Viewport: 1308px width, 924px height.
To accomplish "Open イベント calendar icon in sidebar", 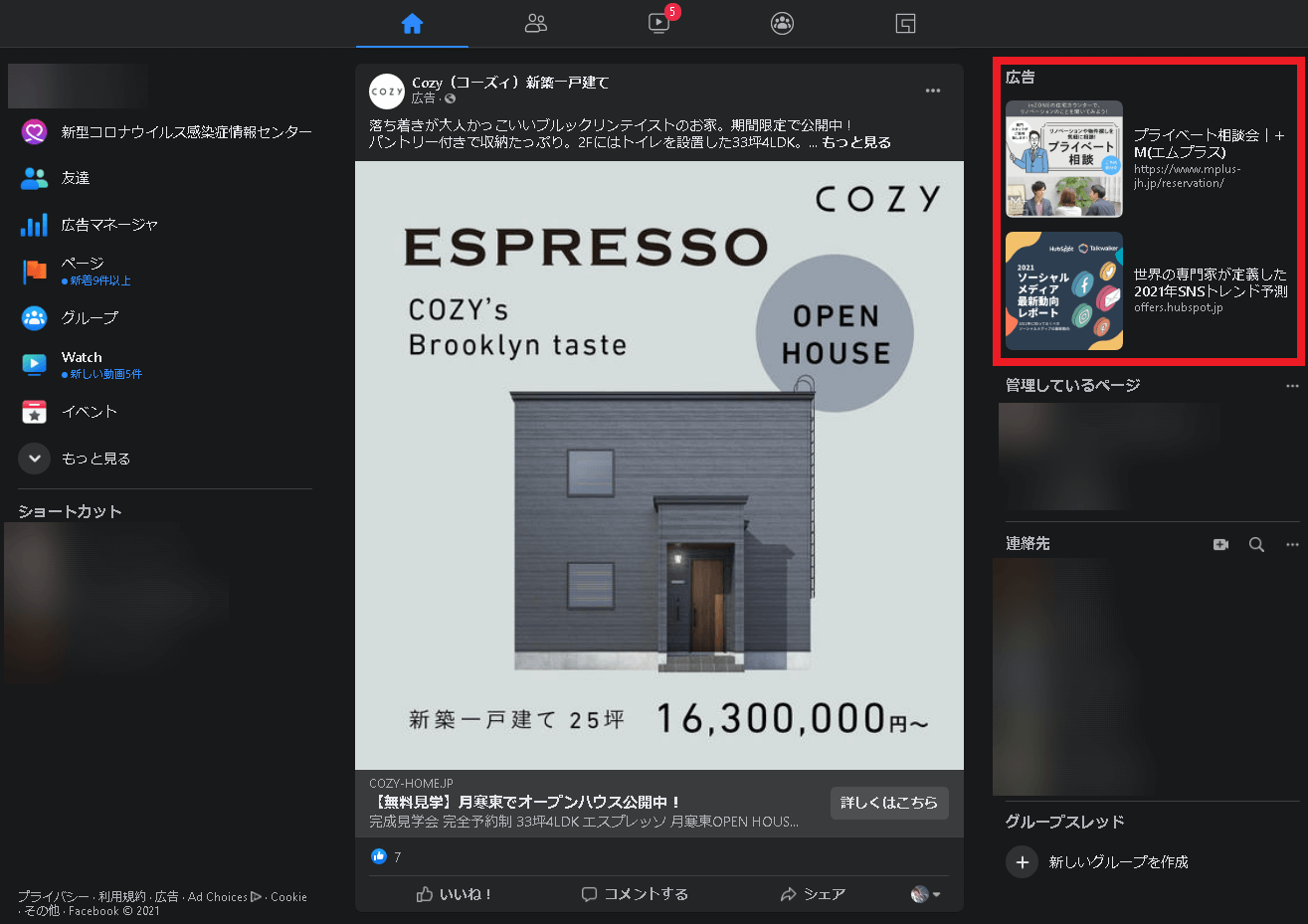I will (34, 411).
